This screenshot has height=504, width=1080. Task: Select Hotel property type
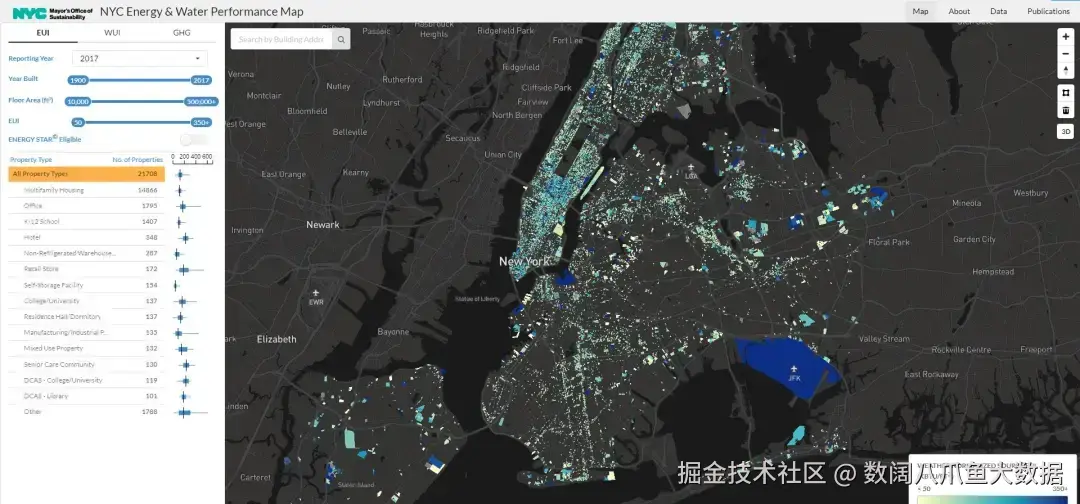86,238
